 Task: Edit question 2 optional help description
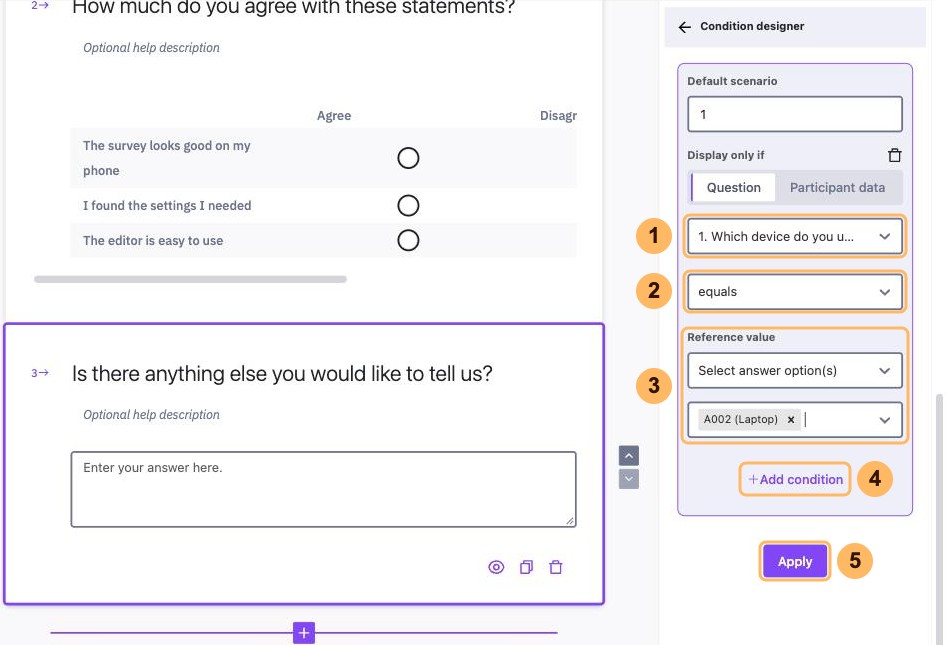click(151, 48)
